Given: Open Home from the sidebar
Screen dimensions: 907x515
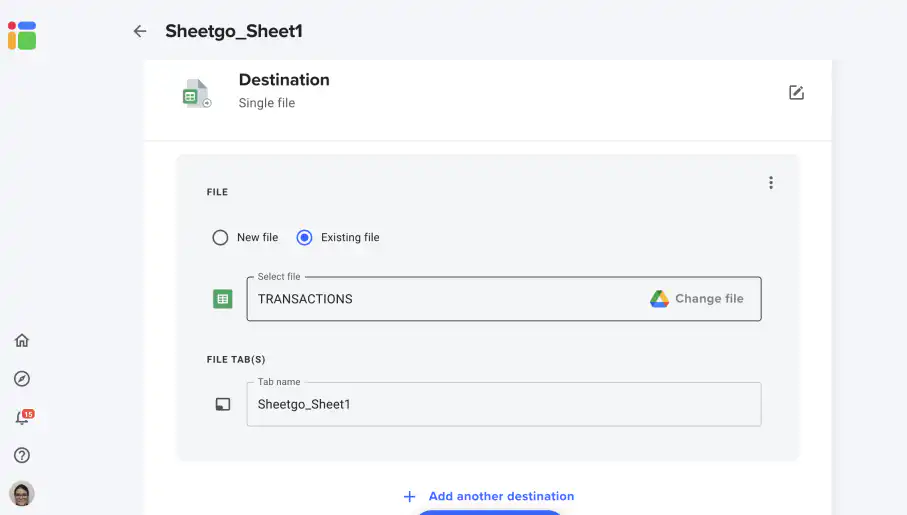Looking at the screenshot, I should (x=22, y=340).
